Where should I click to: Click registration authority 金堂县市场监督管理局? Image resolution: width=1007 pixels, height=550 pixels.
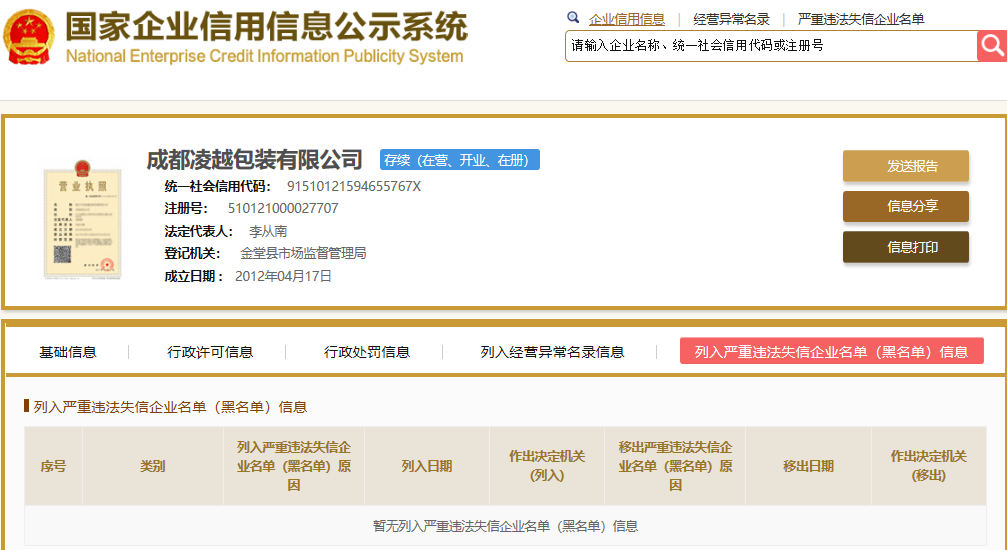pyautogui.click(x=303, y=253)
